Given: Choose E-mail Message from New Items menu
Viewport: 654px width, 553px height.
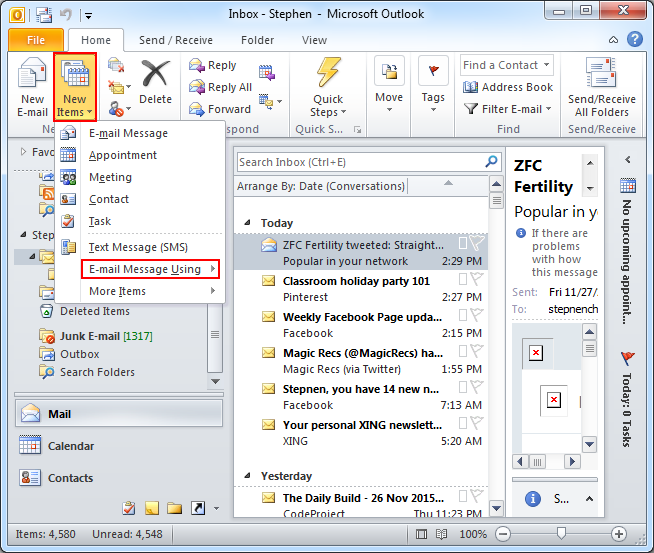Looking at the screenshot, I should [x=140, y=133].
